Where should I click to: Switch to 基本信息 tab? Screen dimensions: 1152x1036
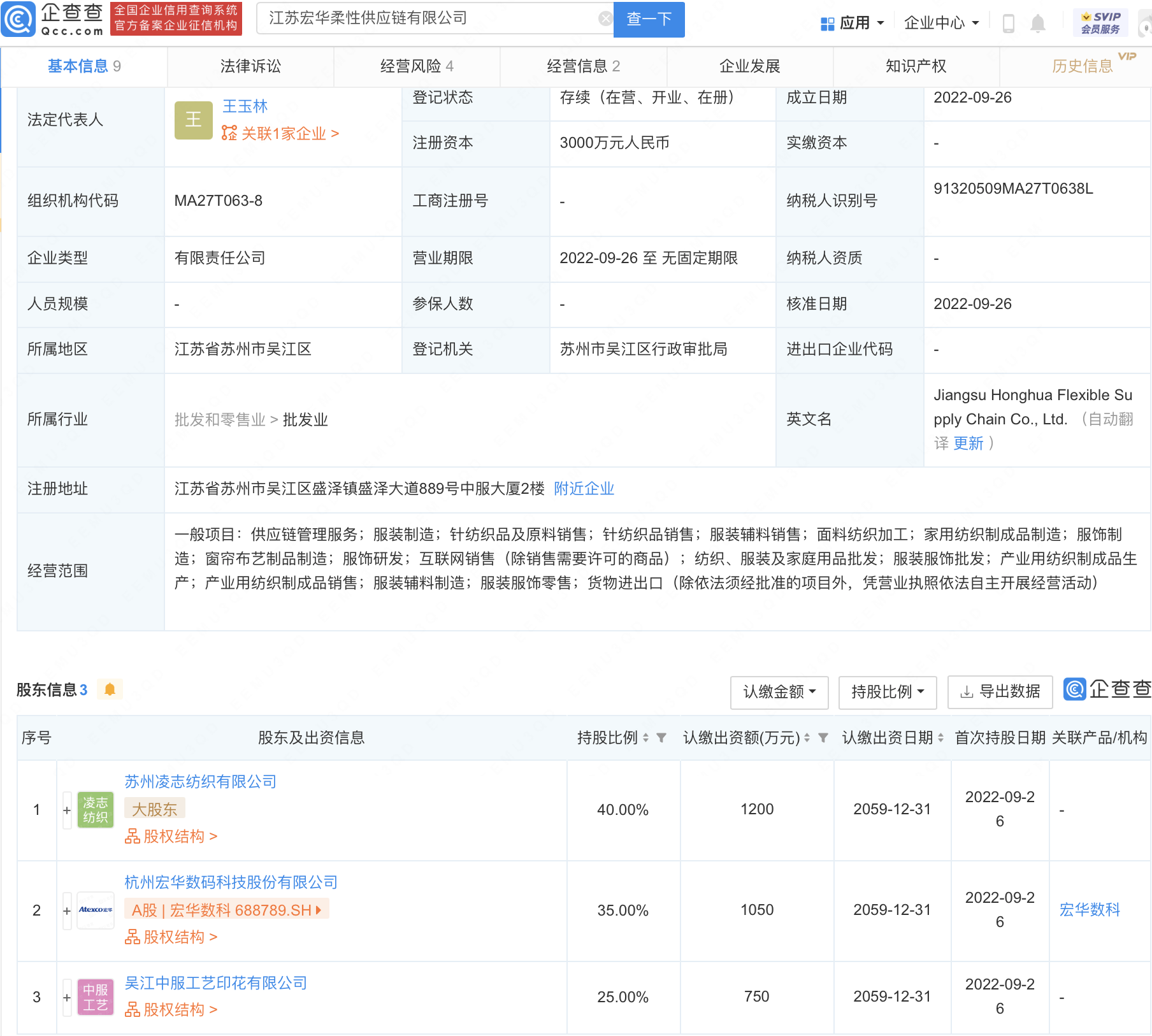[x=84, y=66]
